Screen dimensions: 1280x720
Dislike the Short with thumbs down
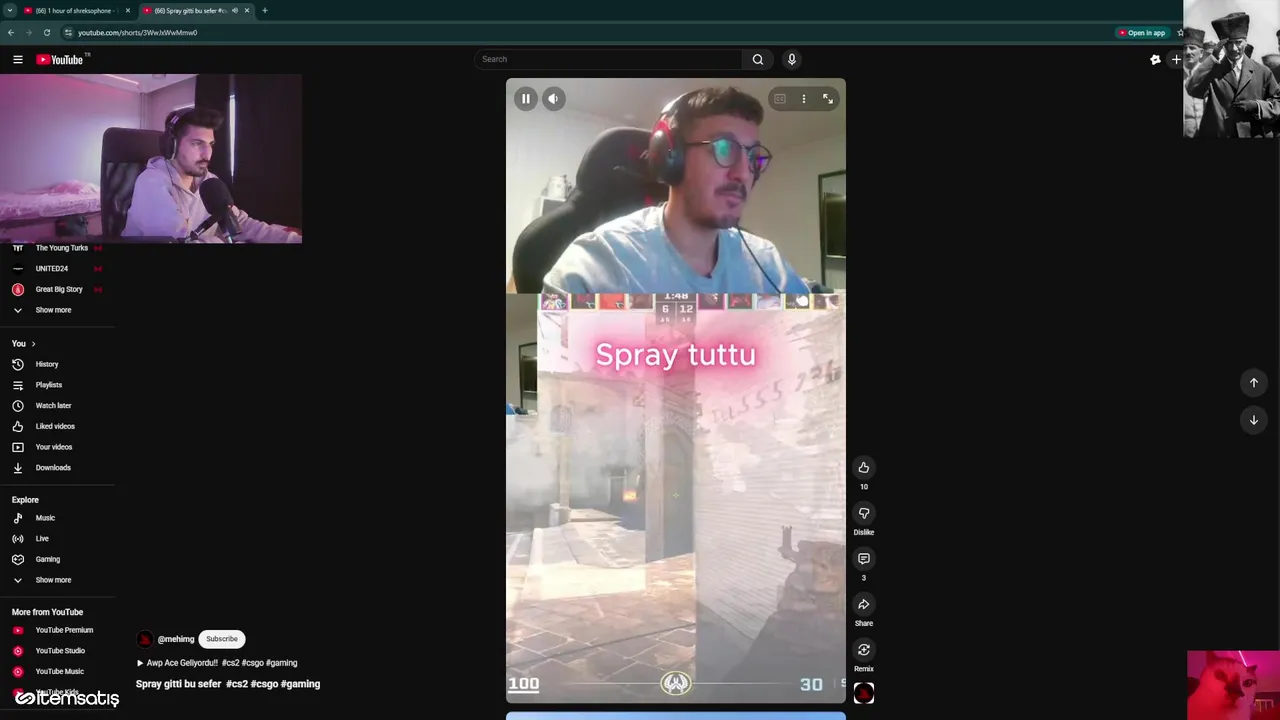864,513
